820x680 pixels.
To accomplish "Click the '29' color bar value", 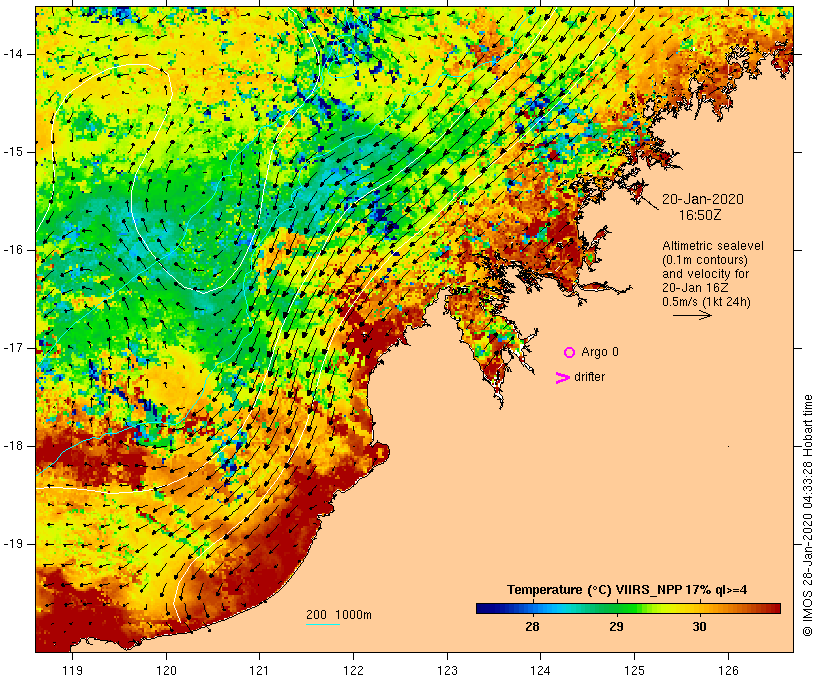I will 617,626.
